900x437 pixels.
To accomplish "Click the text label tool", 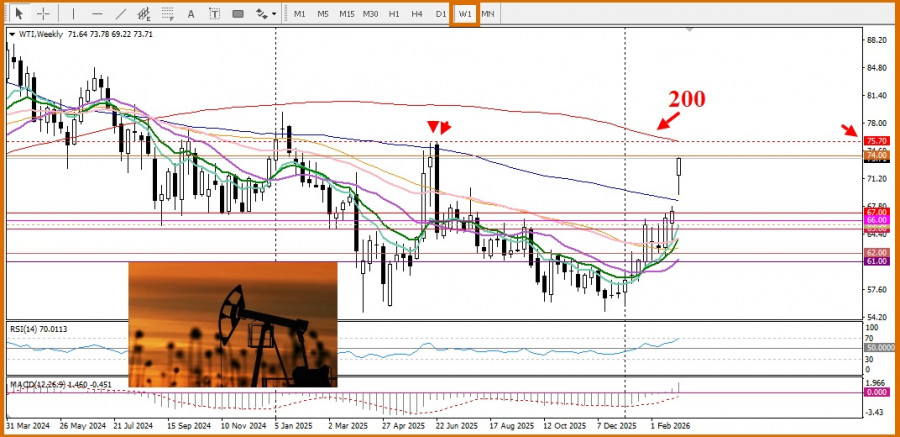I will [215, 14].
